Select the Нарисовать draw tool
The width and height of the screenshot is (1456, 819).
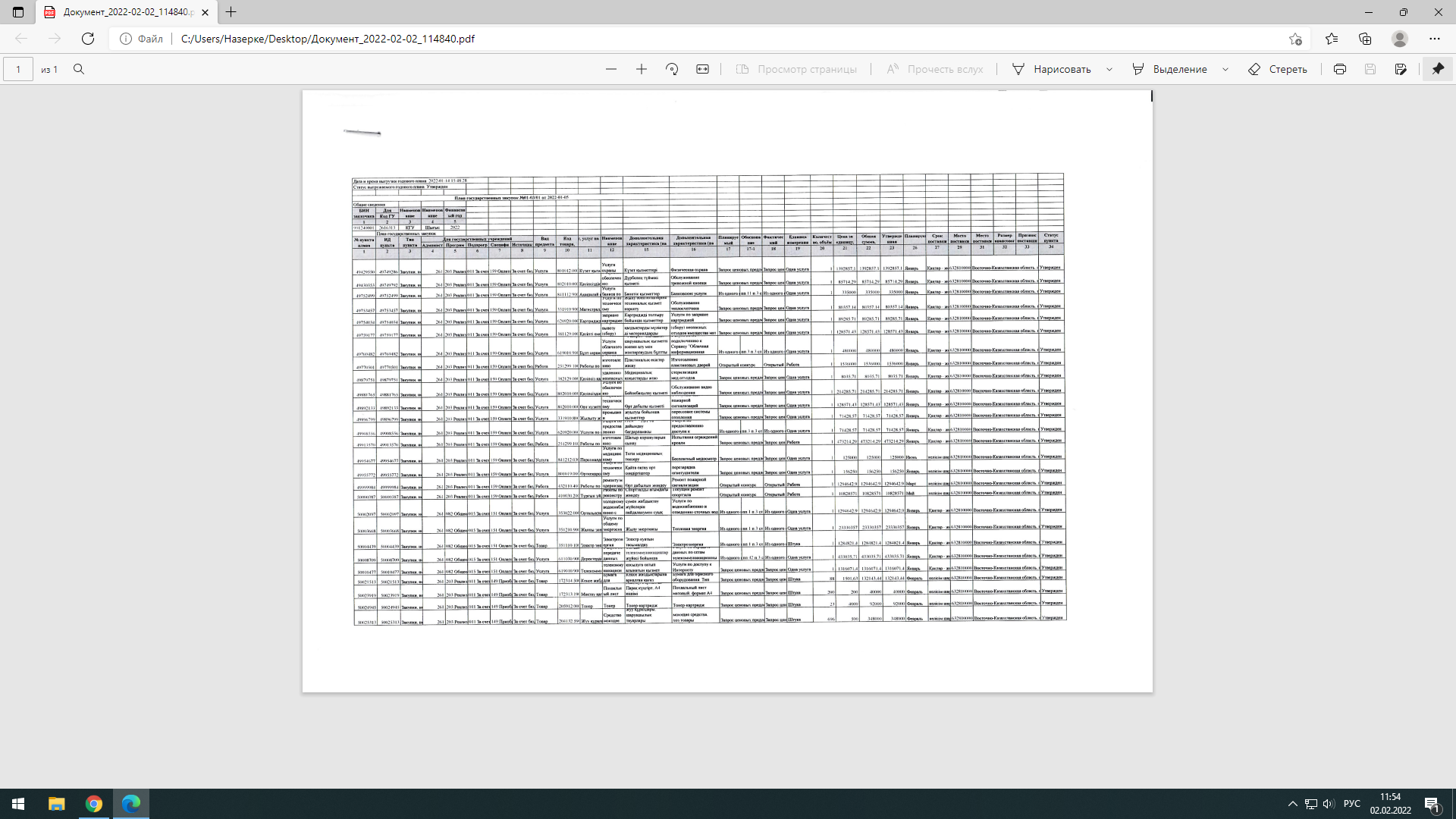pos(1052,69)
